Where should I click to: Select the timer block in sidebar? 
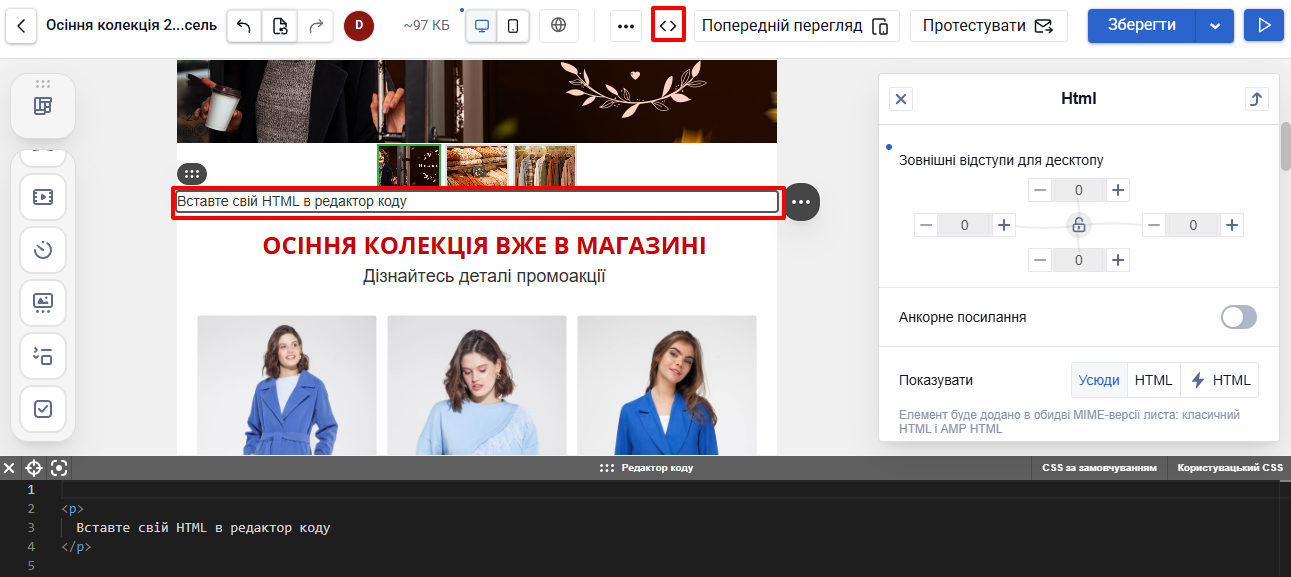[x=43, y=250]
